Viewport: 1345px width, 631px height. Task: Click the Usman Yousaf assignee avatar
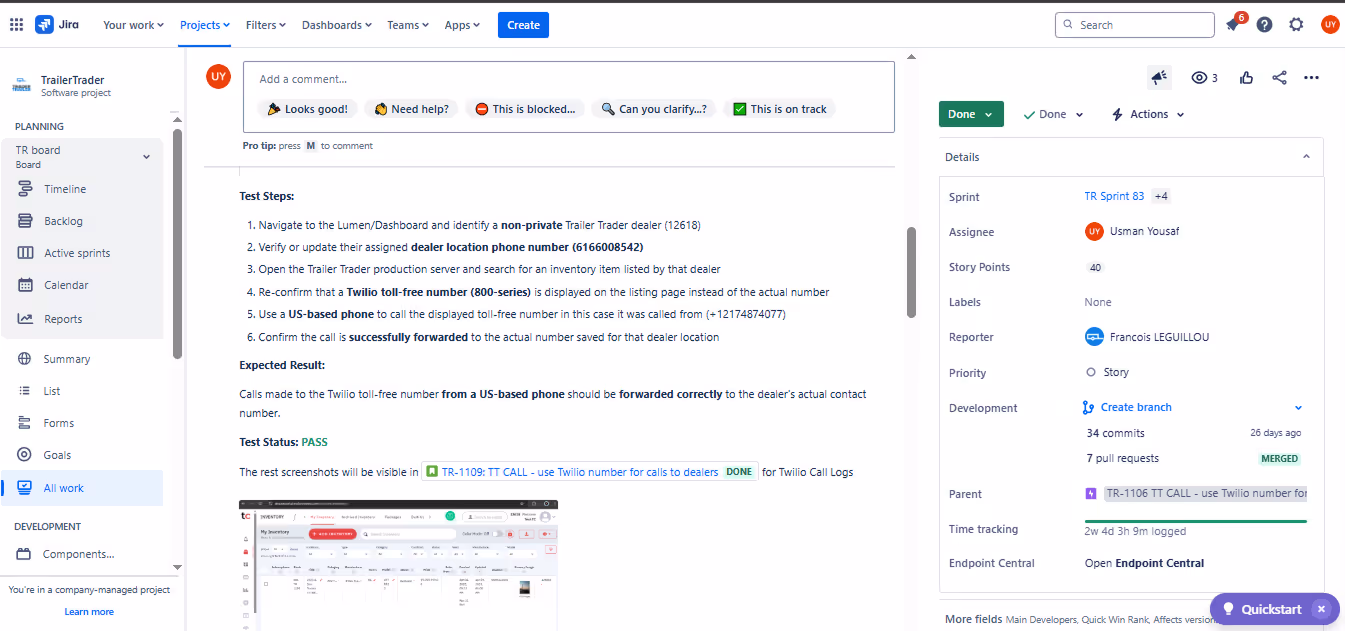pos(1094,231)
